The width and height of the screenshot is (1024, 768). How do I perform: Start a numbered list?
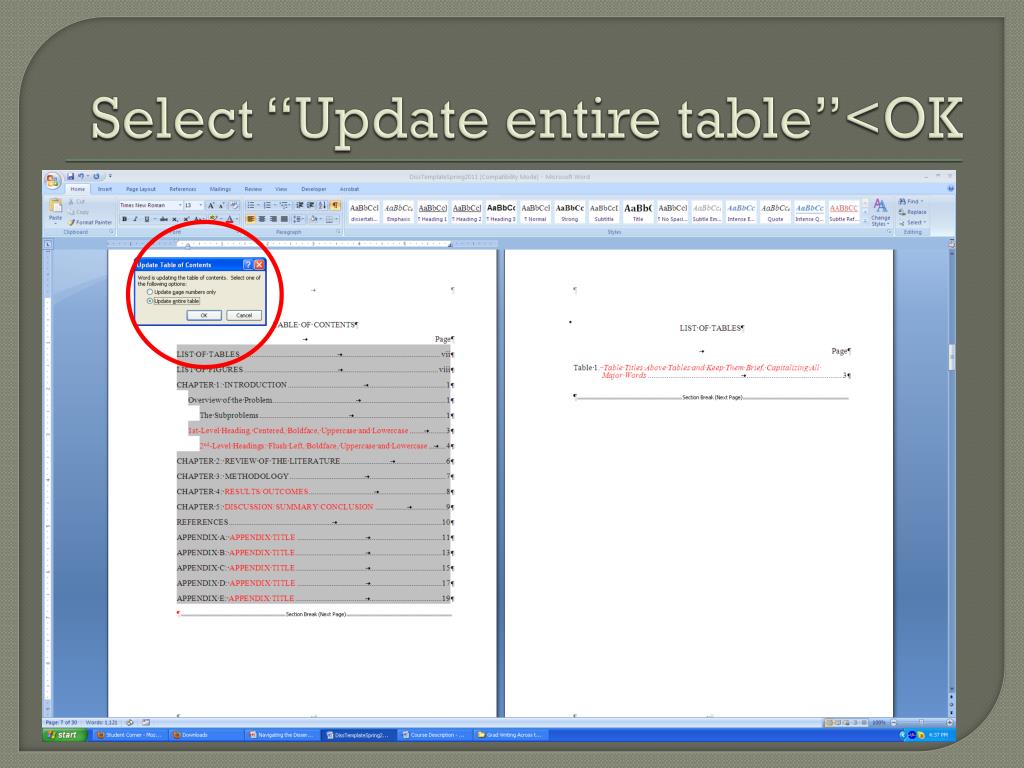[268, 205]
